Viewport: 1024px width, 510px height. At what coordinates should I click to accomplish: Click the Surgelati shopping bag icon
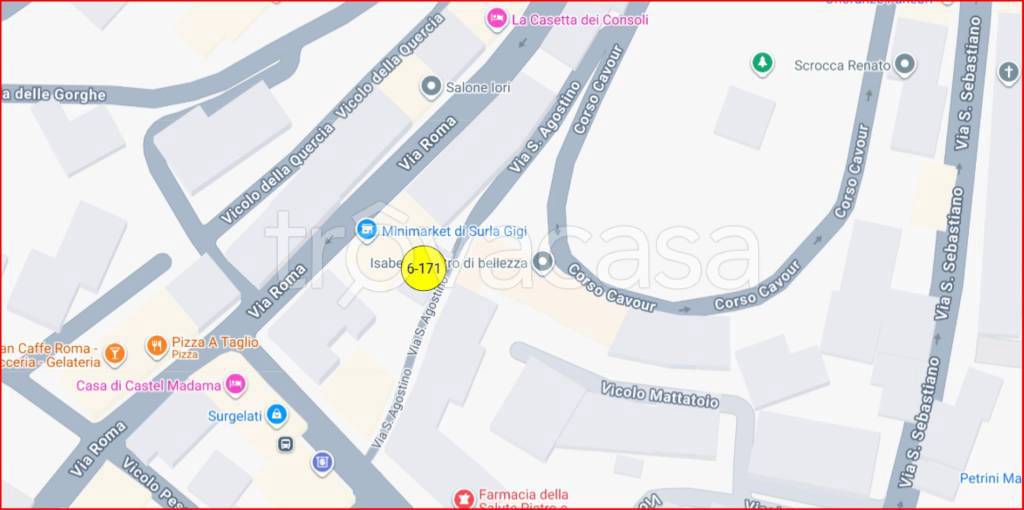tap(277, 415)
